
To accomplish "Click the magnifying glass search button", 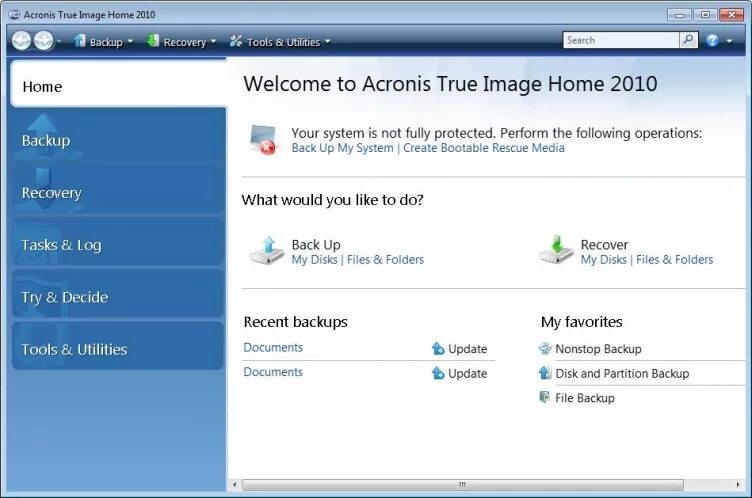I will pos(688,40).
